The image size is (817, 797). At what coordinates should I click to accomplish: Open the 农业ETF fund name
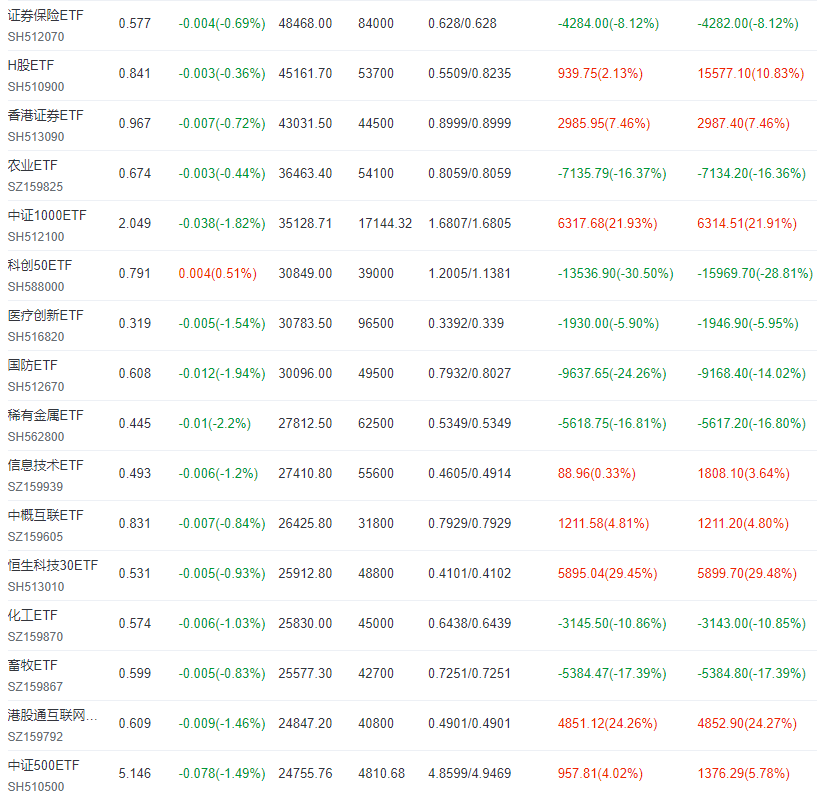pyautogui.click(x=32, y=166)
